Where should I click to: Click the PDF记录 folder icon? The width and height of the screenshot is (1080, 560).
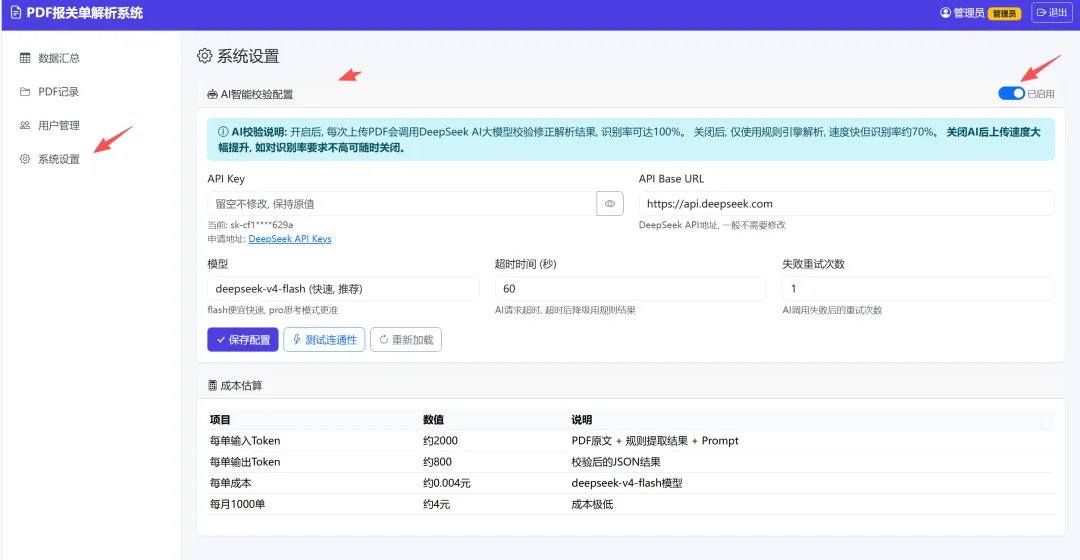click(25, 92)
